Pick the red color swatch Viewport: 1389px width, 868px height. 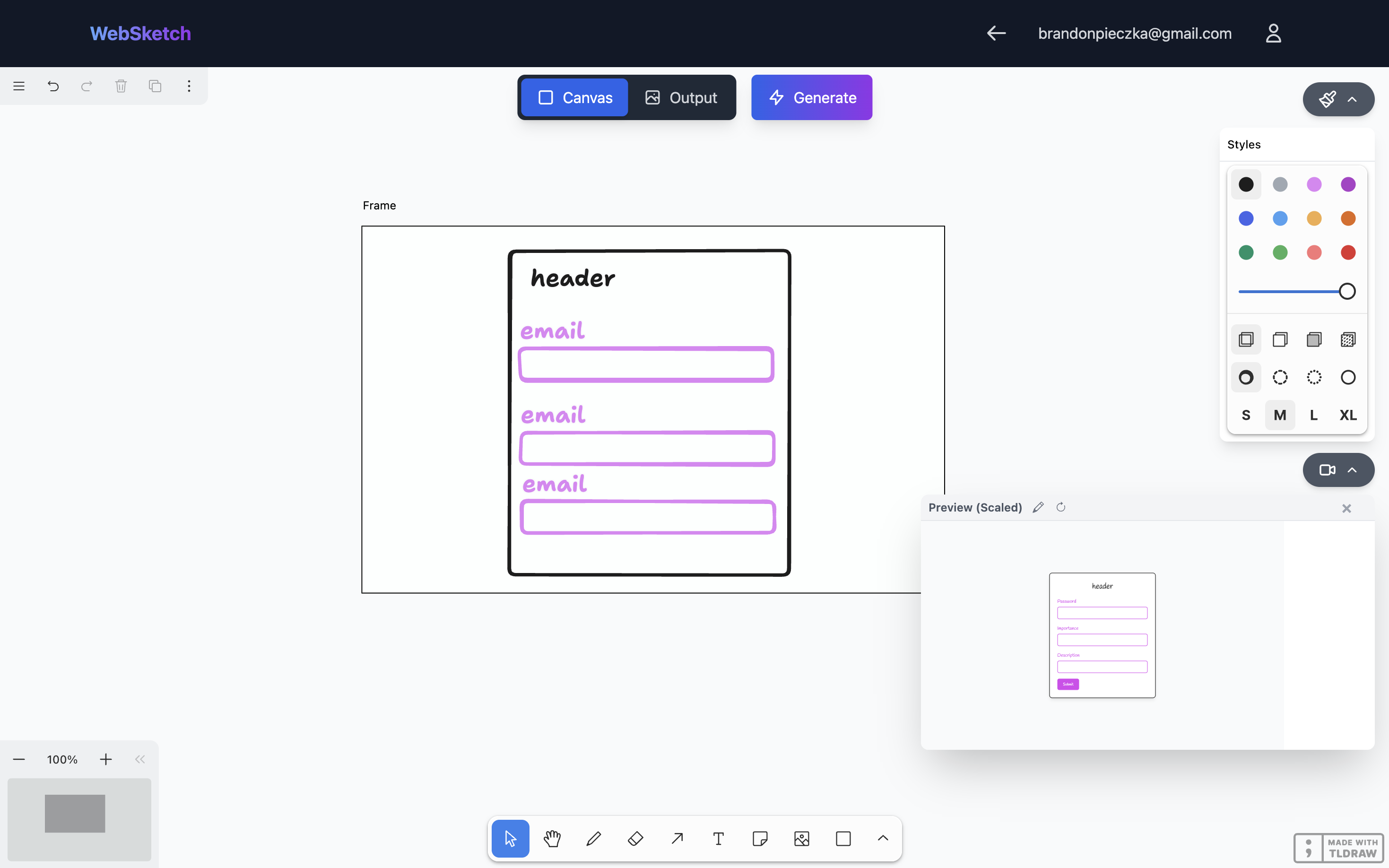coord(1348,252)
